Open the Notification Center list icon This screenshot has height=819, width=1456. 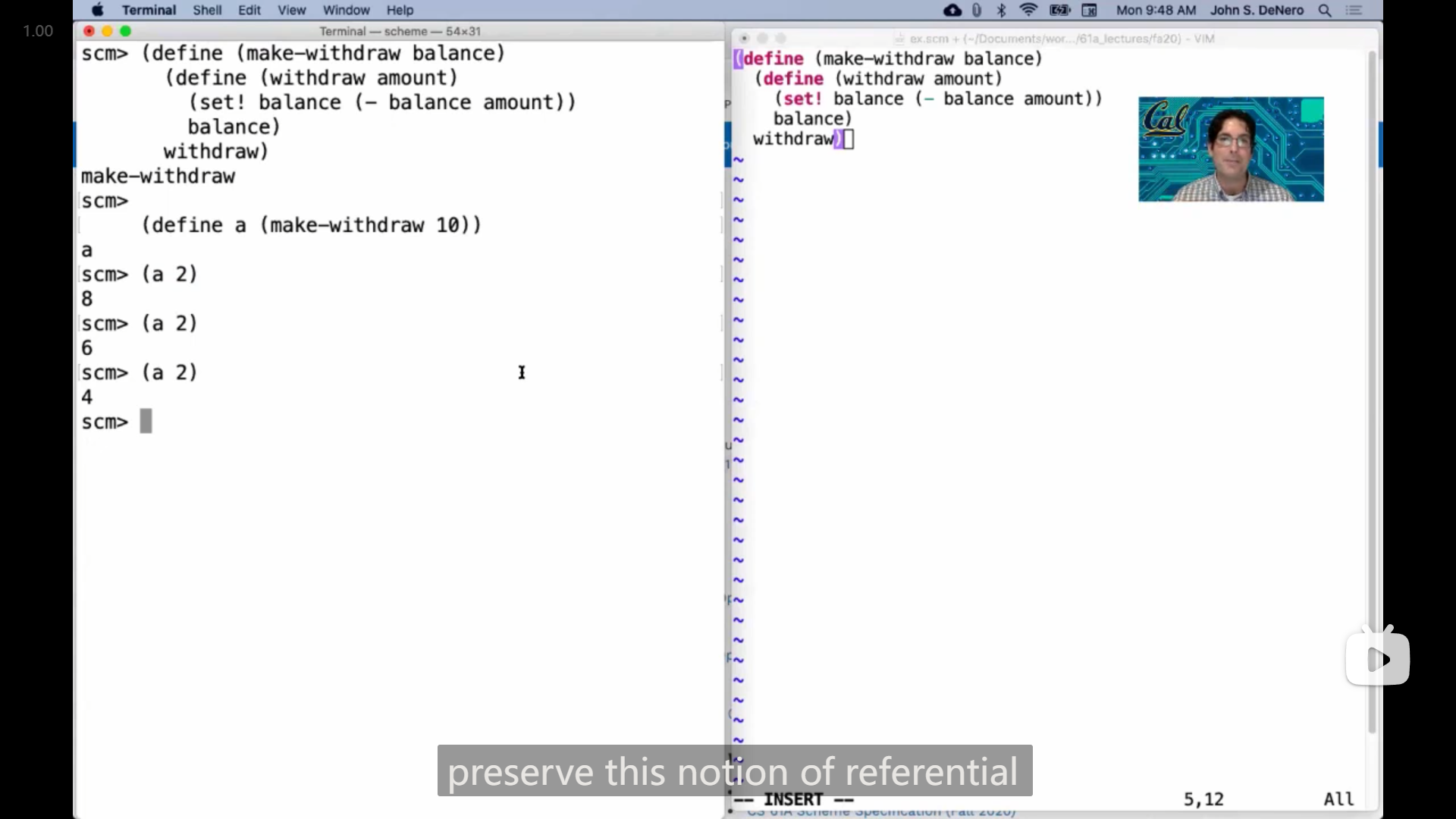1354,10
